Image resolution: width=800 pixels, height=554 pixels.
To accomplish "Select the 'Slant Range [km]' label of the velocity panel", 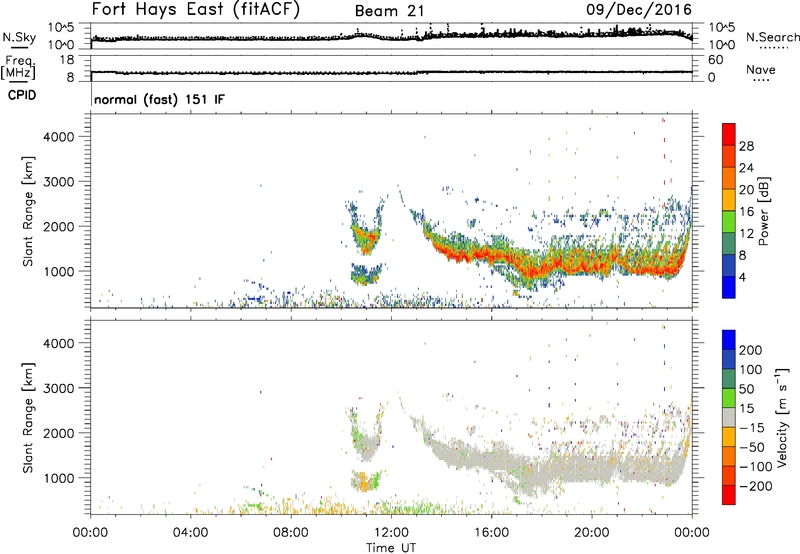I will [28, 418].
